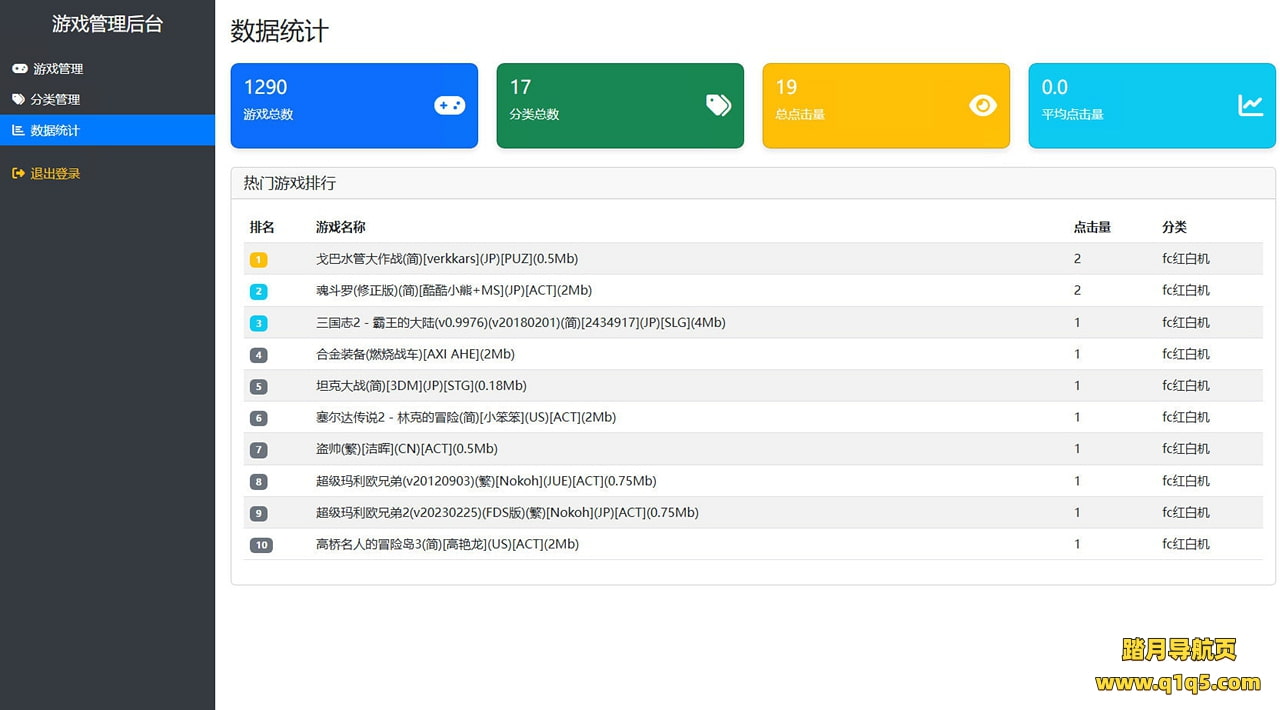This screenshot has width=1280, height=710.
Task: Select the 数据统计 sidebar item
Action: tap(55, 130)
